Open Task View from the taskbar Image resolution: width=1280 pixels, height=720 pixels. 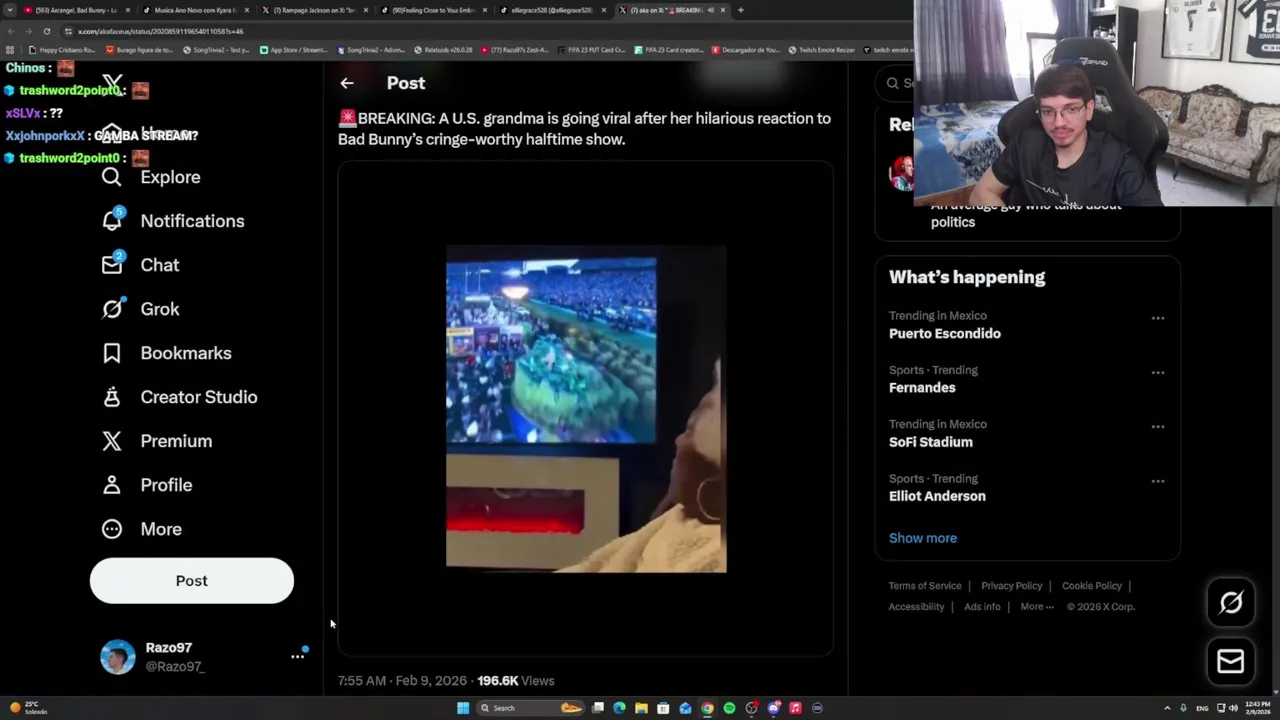pyautogui.click(x=597, y=708)
